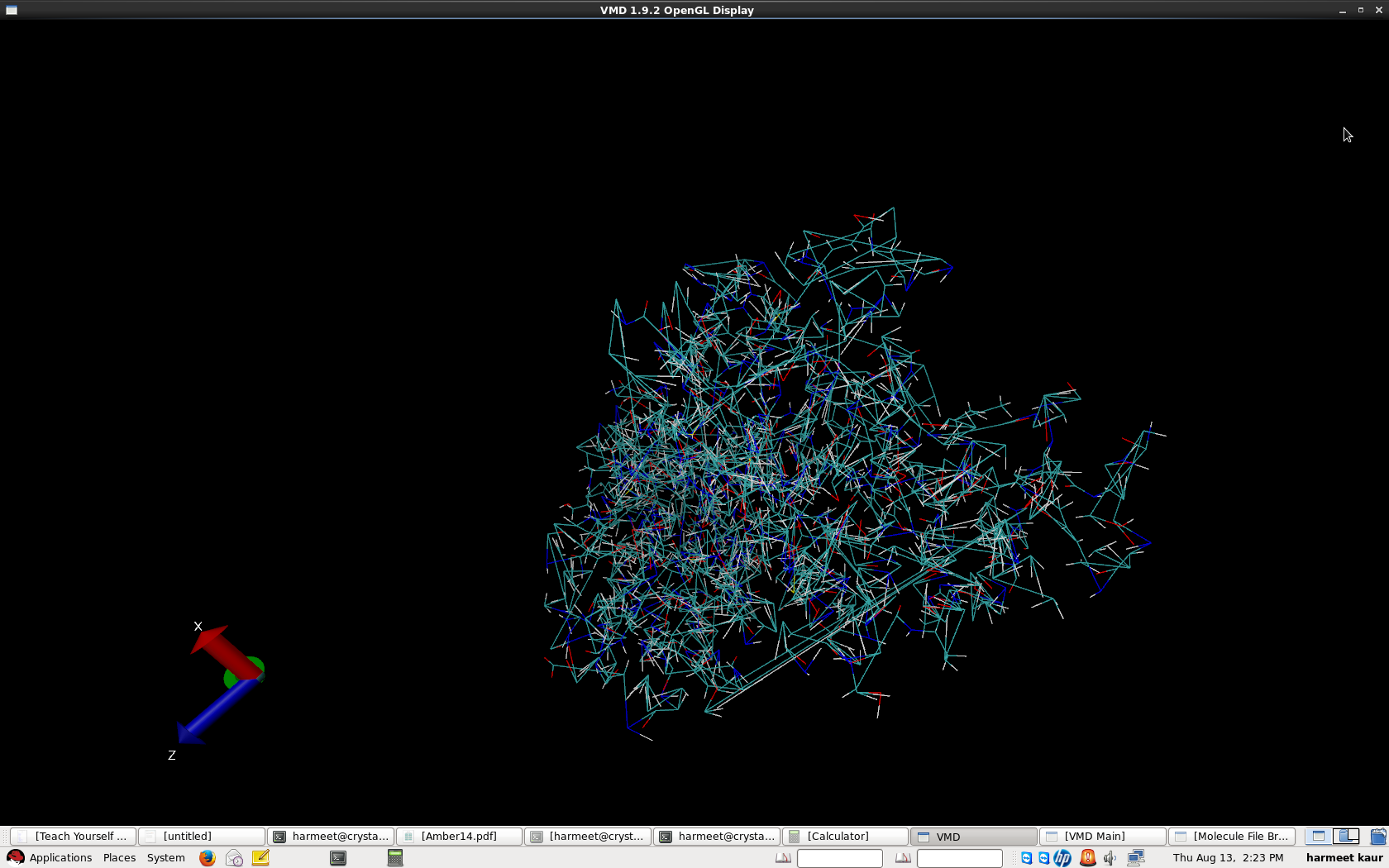Launch Firefox from the panel
This screenshot has height=868, width=1389.
pyautogui.click(x=207, y=858)
